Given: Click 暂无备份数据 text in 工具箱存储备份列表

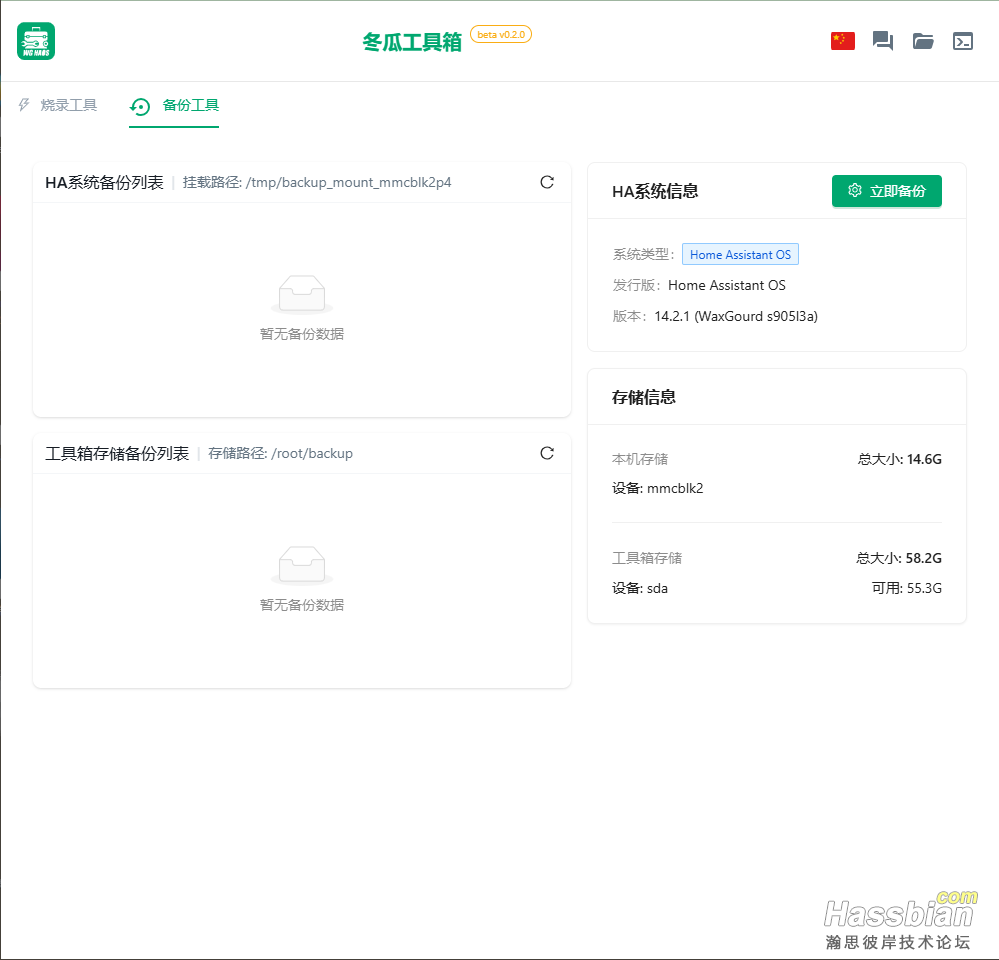Looking at the screenshot, I should 302,605.
